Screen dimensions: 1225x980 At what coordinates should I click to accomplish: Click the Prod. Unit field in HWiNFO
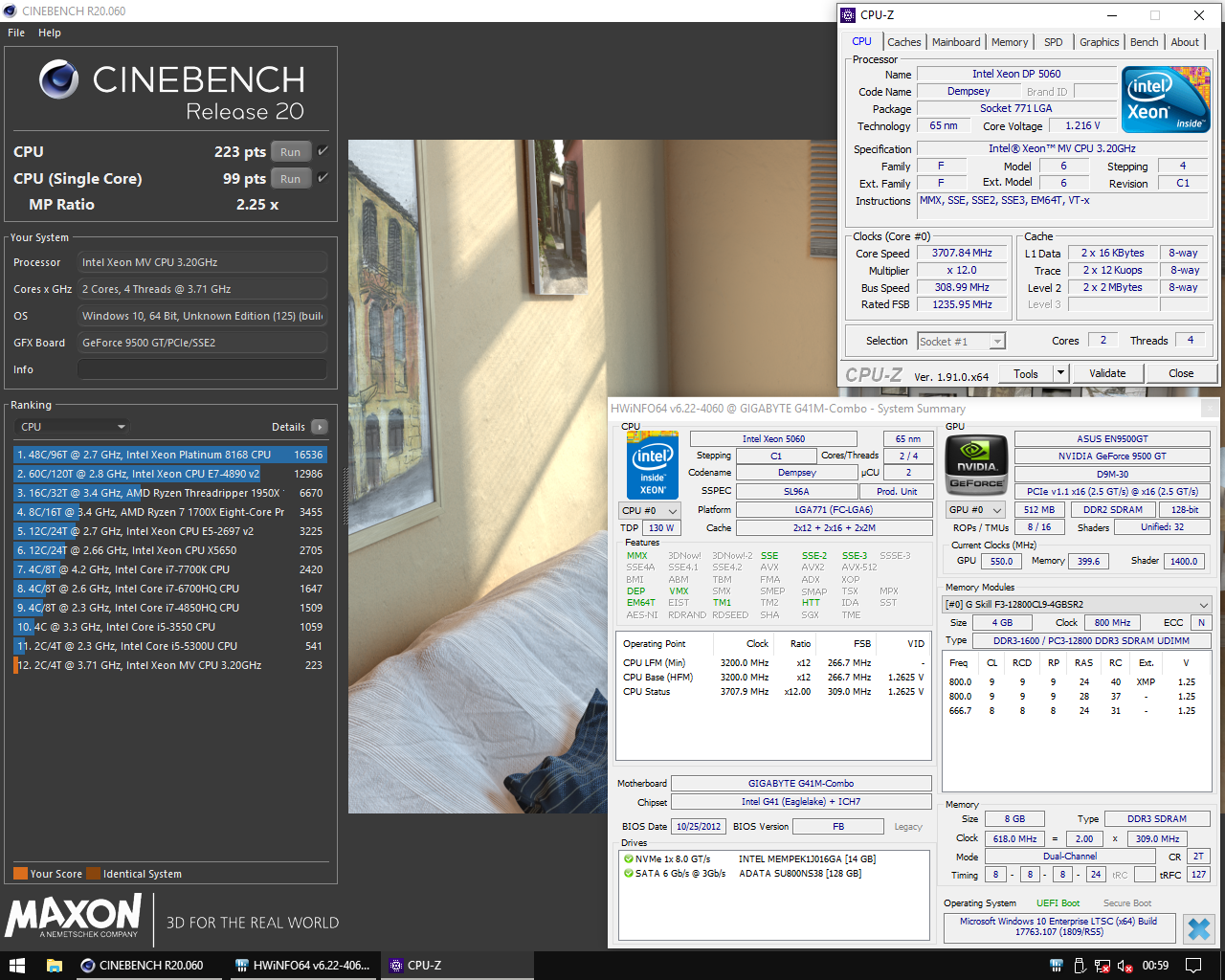click(896, 491)
